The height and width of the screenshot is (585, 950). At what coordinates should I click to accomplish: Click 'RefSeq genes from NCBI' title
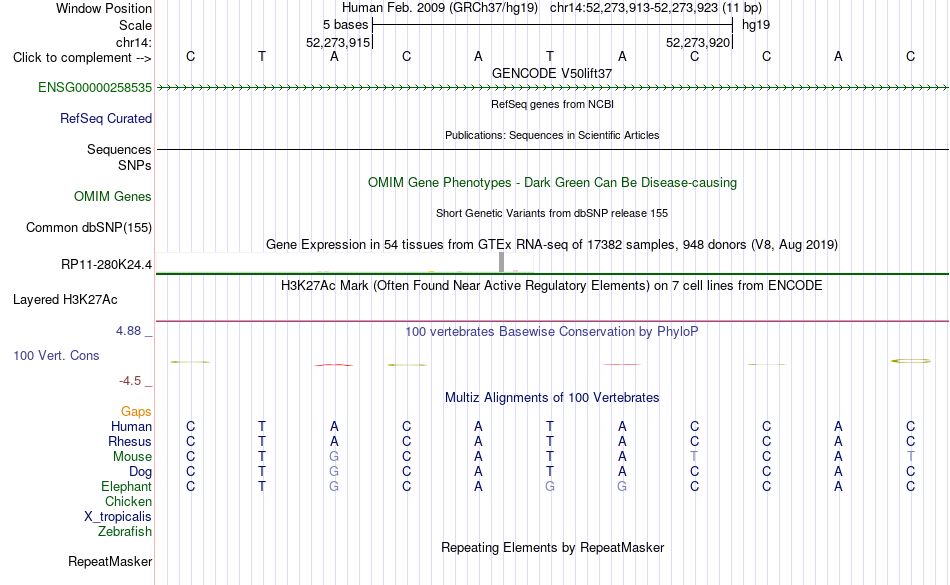(x=553, y=105)
